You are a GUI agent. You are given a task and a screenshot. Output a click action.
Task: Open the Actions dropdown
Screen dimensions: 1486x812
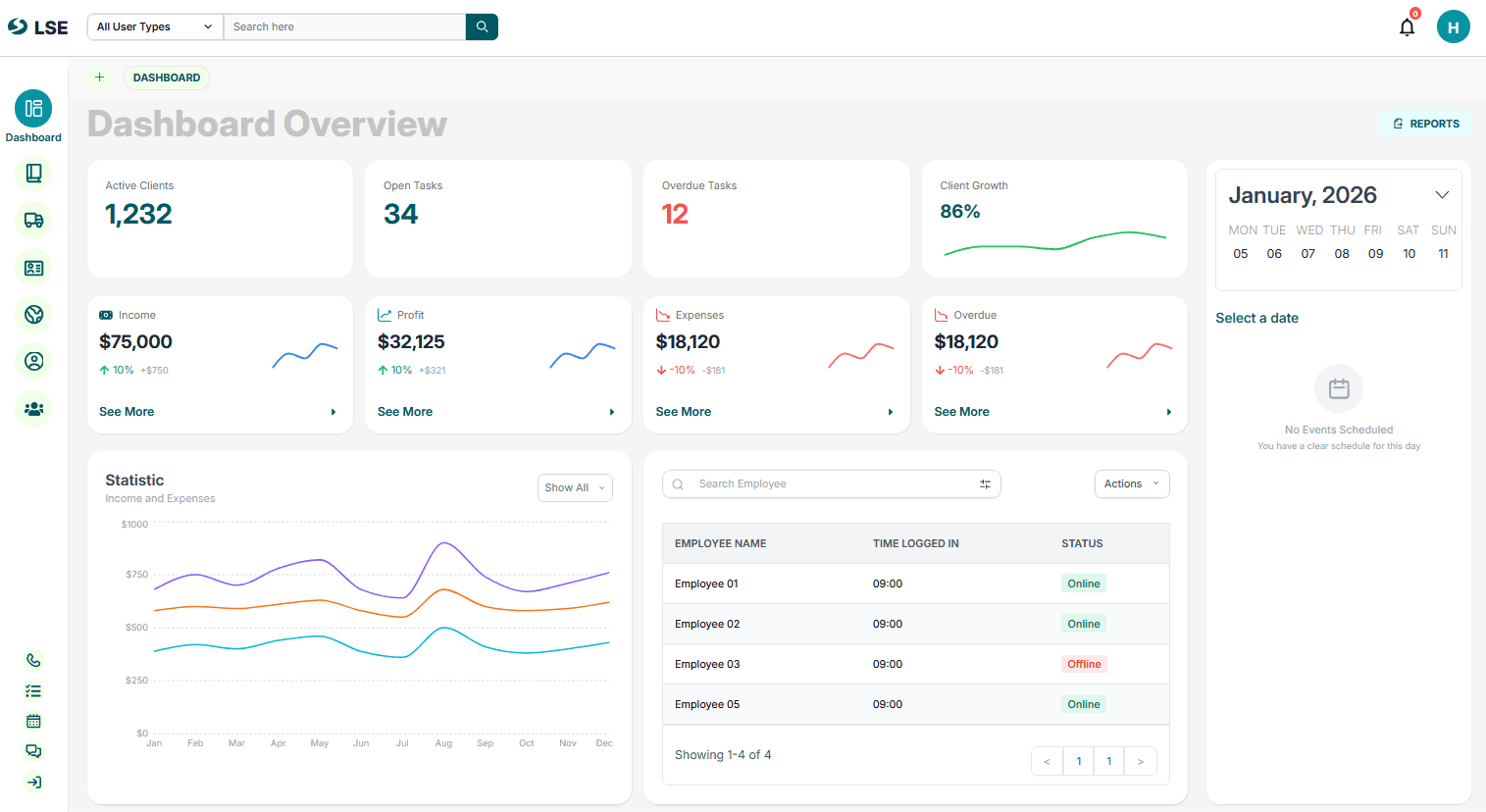[1132, 483]
